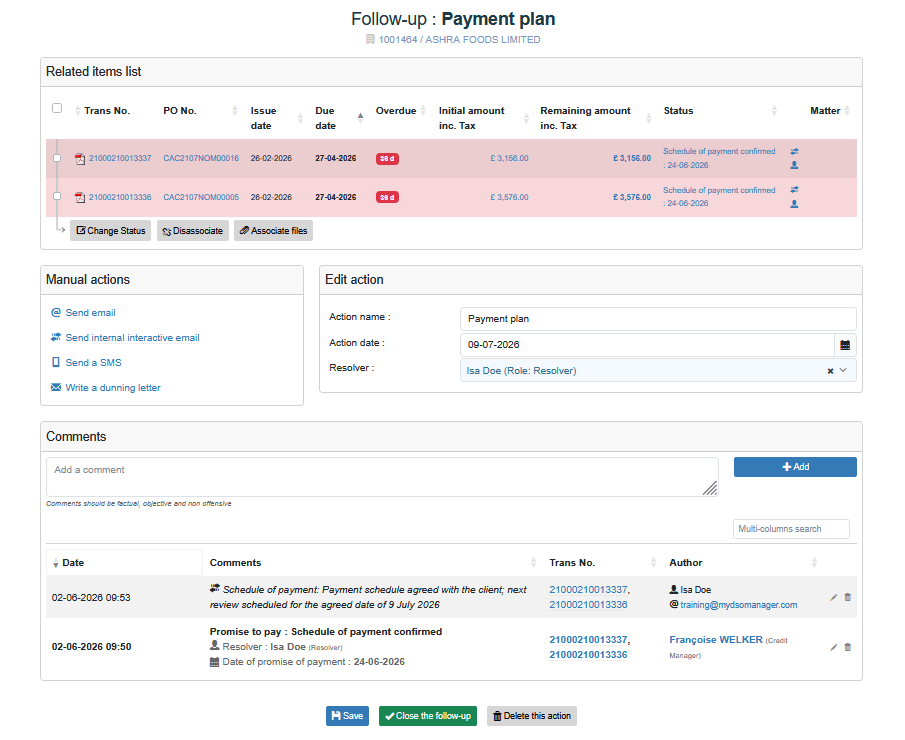Open status link for £3,576.00 invoice

pos(719,197)
